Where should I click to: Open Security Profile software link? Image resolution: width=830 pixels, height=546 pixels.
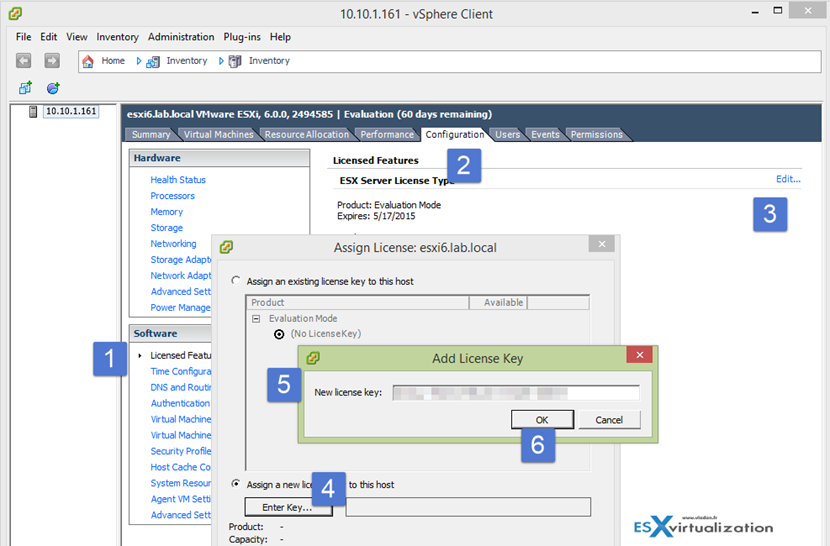coord(181,451)
